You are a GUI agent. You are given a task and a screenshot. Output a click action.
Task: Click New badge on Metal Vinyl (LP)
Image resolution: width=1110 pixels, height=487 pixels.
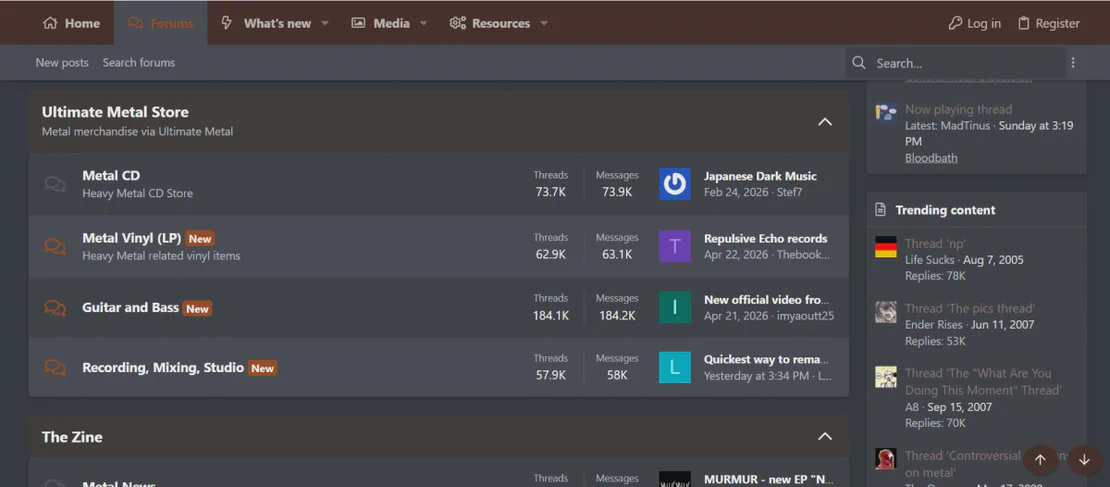200,239
